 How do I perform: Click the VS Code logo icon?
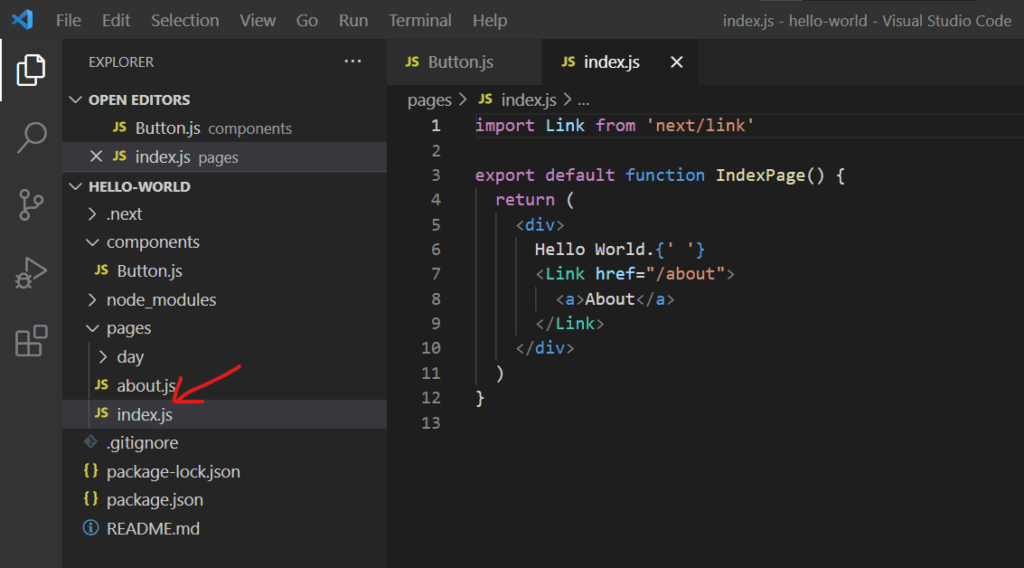tap(22, 20)
